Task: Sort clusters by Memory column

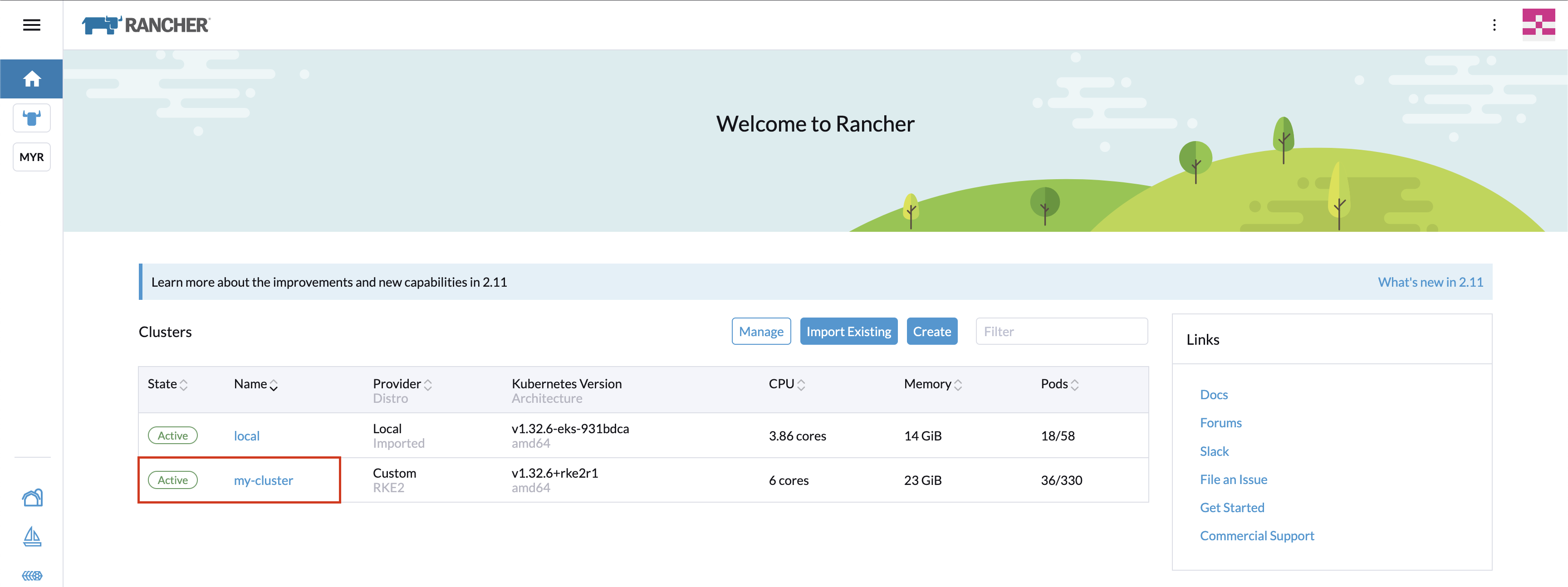Action: [932, 384]
